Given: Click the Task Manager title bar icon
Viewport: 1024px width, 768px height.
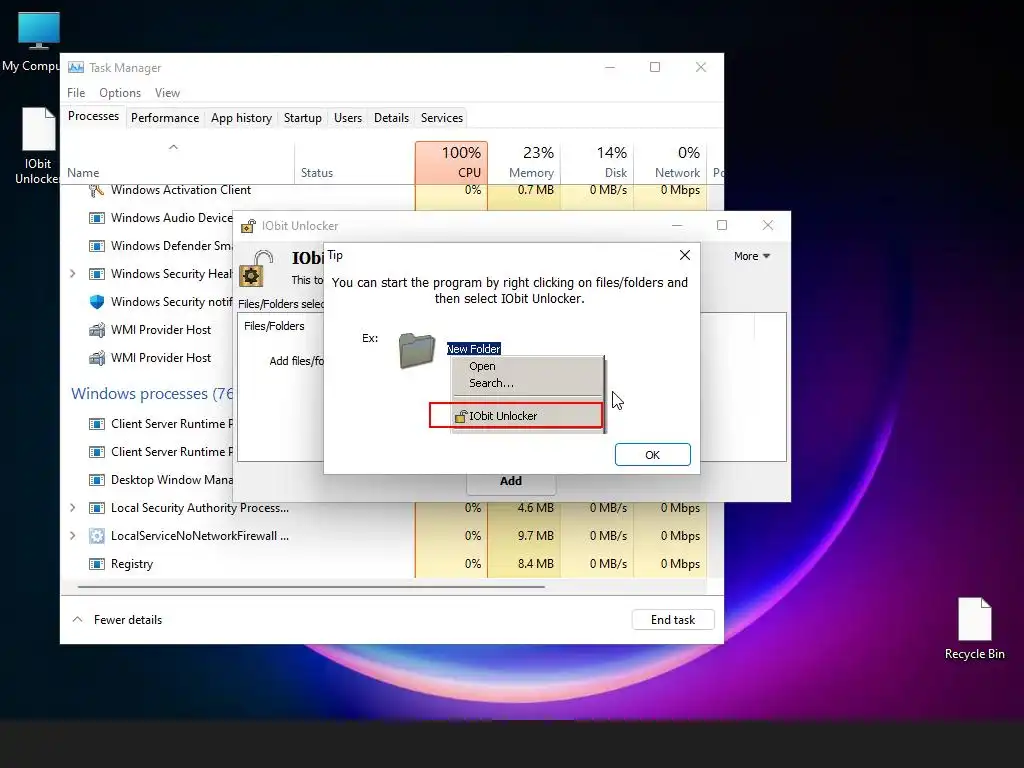Looking at the screenshot, I should point(76,68).
